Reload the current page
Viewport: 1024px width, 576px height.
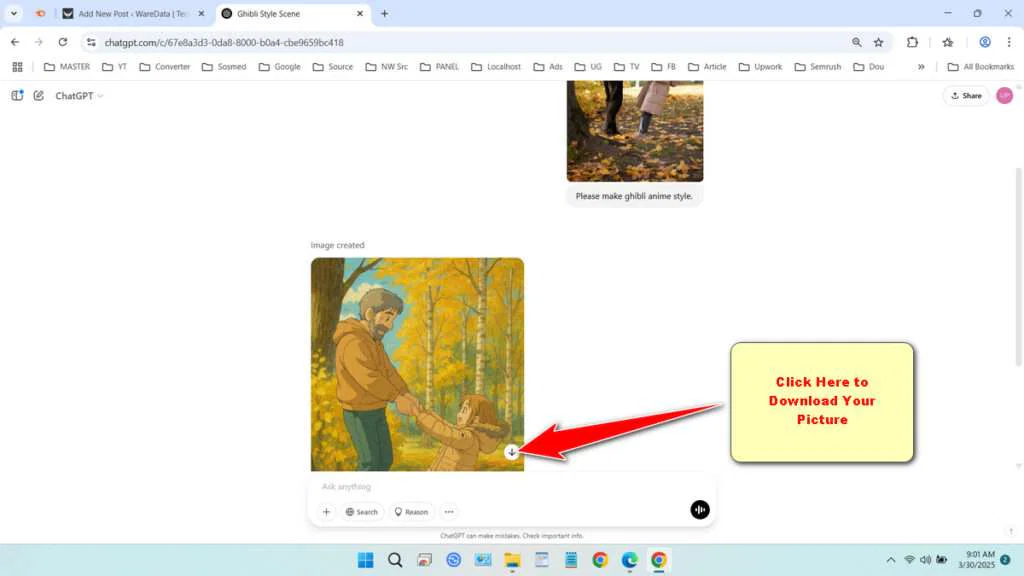62,43
